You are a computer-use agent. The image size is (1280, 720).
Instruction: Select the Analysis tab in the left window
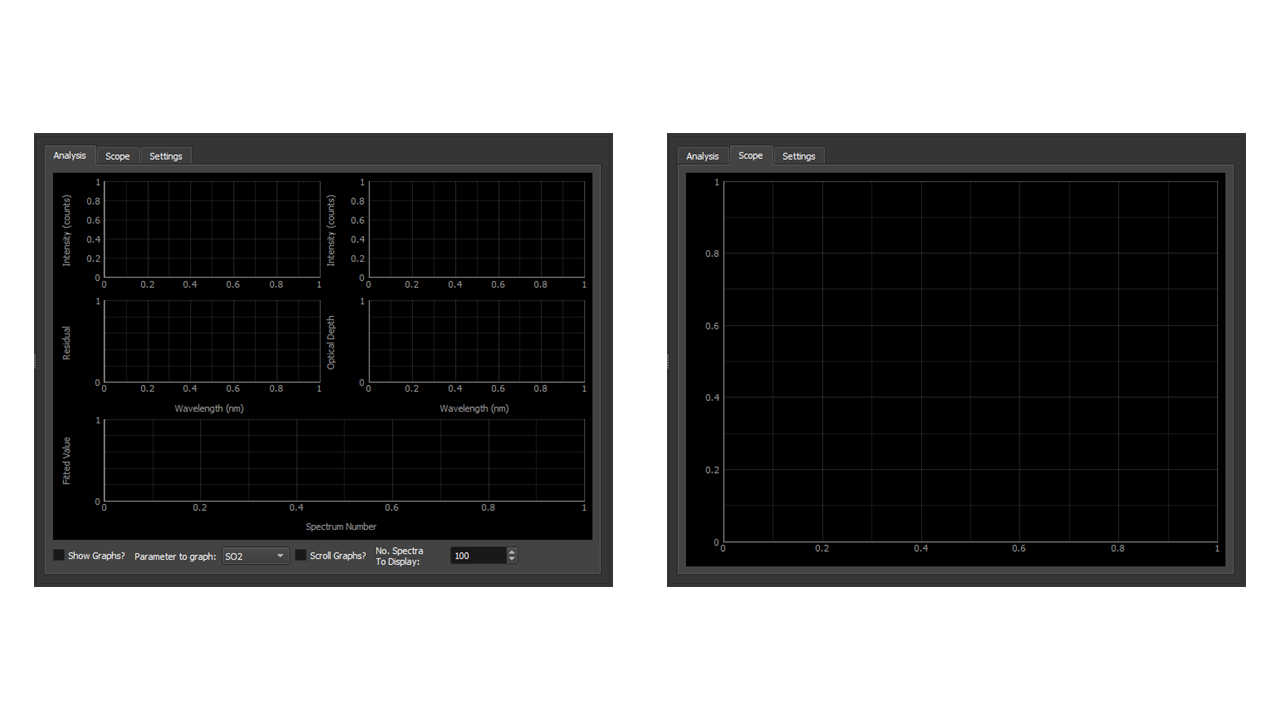(70, 155)
